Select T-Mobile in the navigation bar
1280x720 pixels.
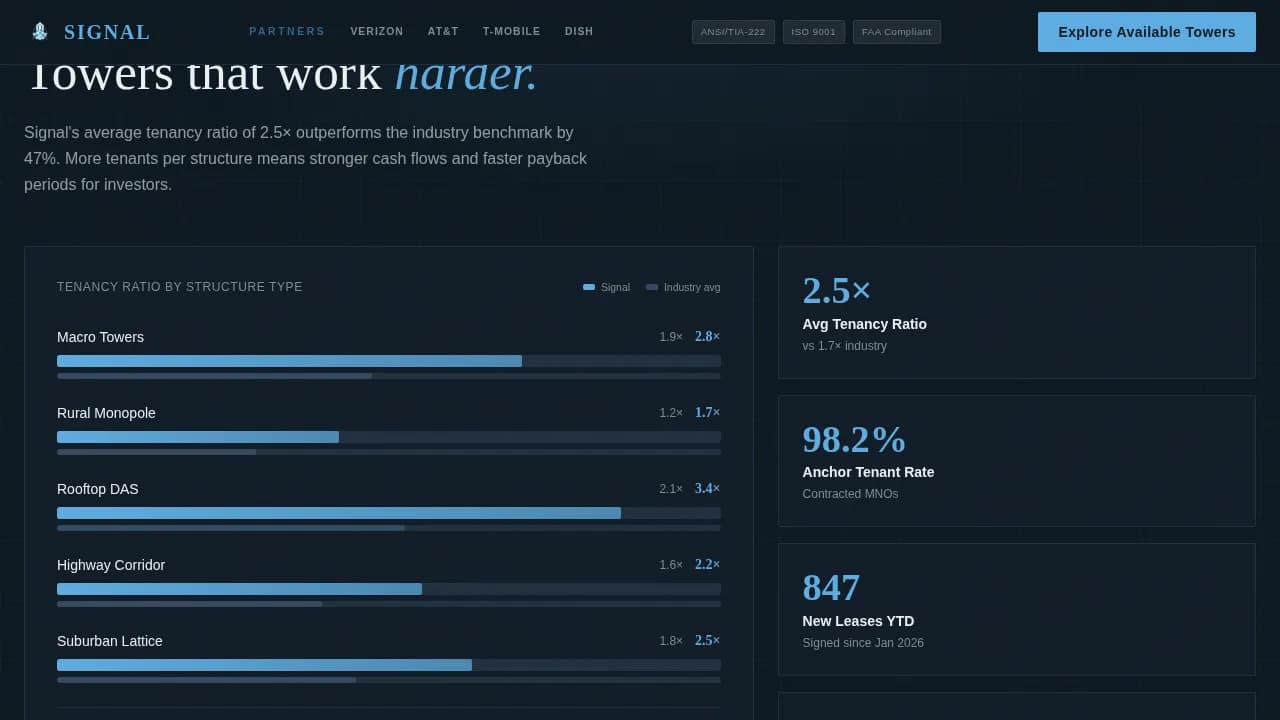click(x=511, y=32)
